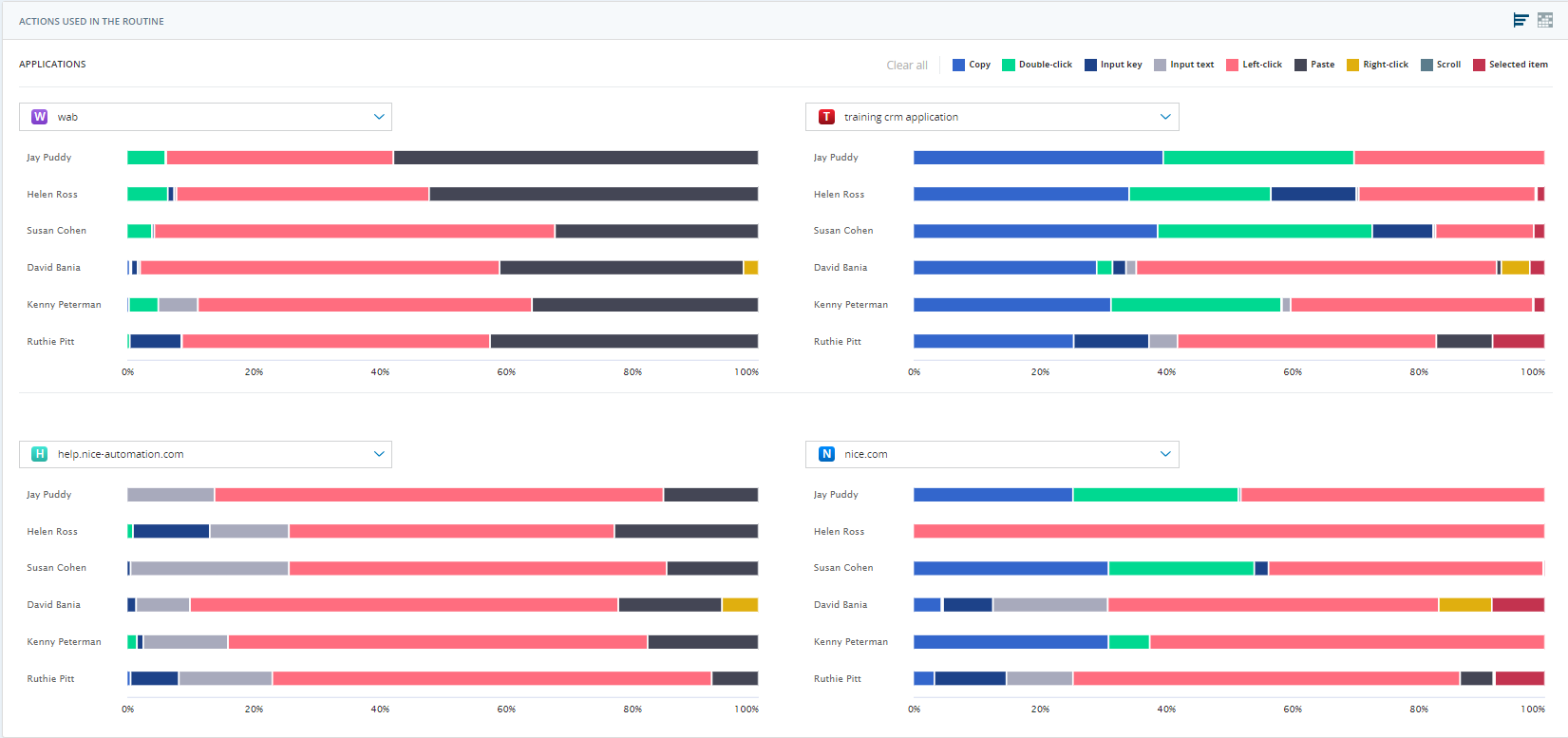The width and height of the screenshot is (1568, 738).
Task: Toggle the Scroll legend item
Action: (1441, 65)
